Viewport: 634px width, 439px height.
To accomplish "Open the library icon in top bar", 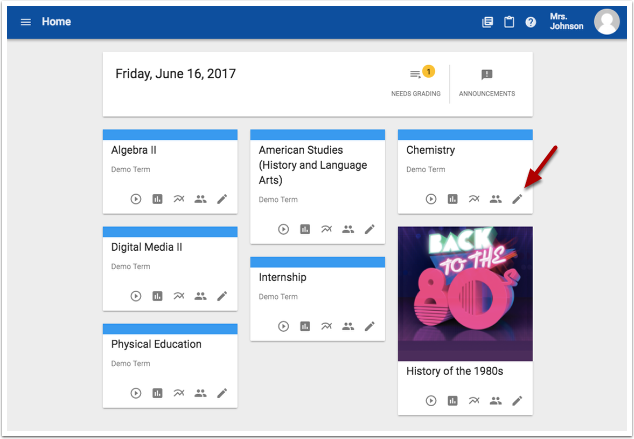I will pyautogui.click(x=488, y=22).
